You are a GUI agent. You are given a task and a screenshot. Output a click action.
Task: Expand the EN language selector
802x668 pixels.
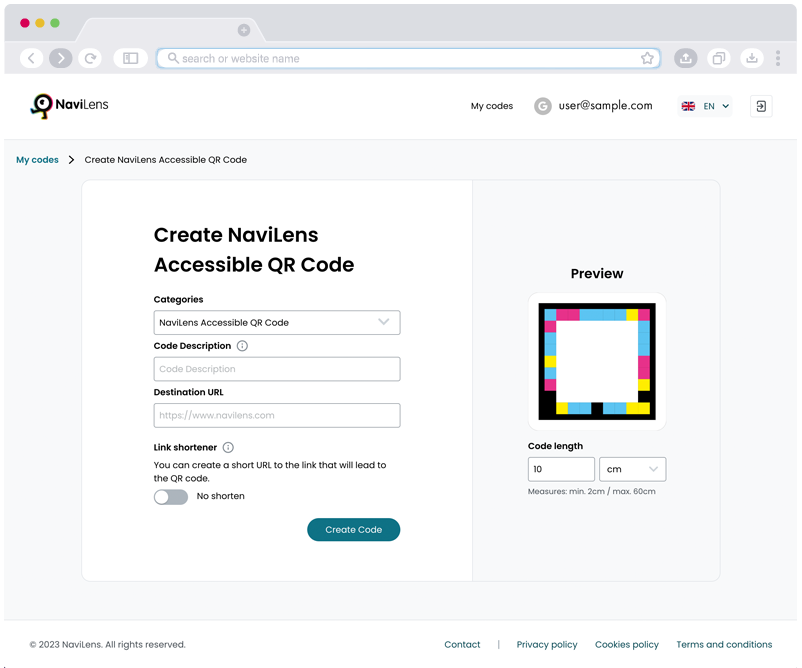[x=706, y=106]
